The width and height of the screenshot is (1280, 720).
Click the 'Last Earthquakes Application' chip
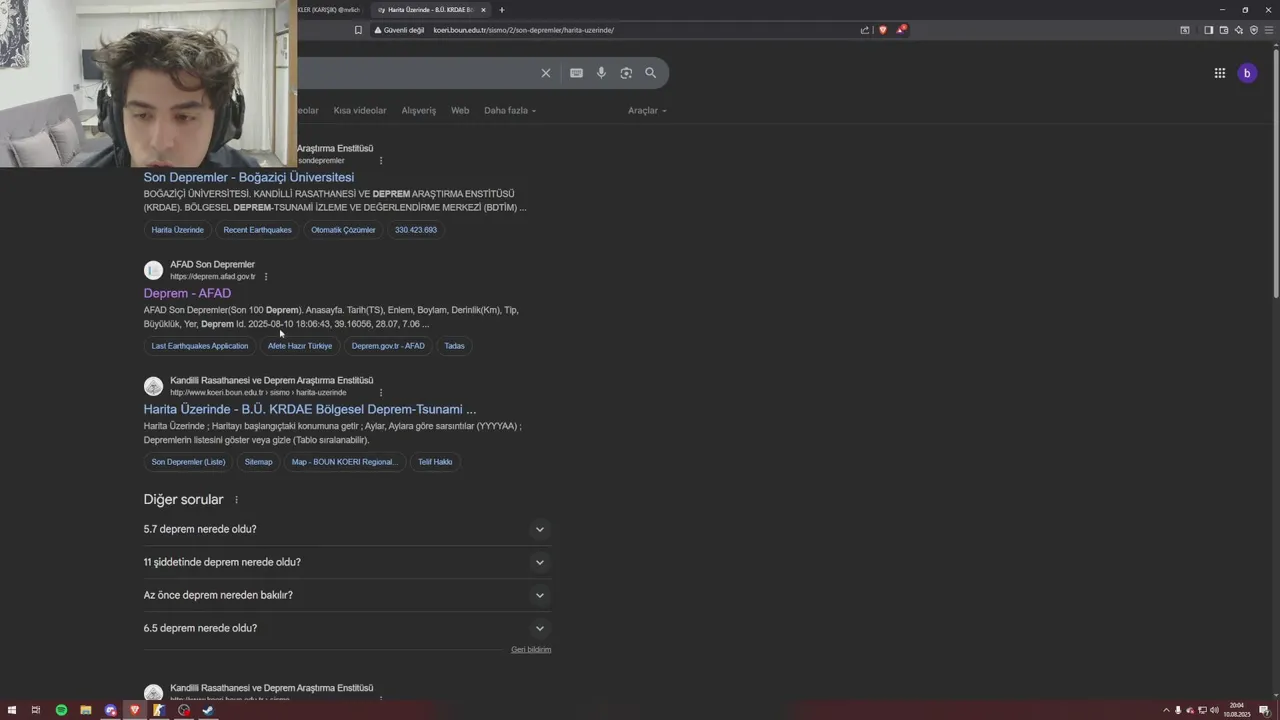point(200,346)
